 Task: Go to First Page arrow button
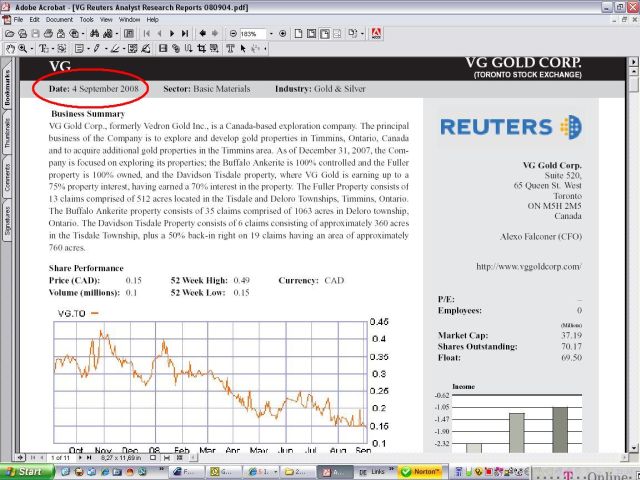pos(147,34)
